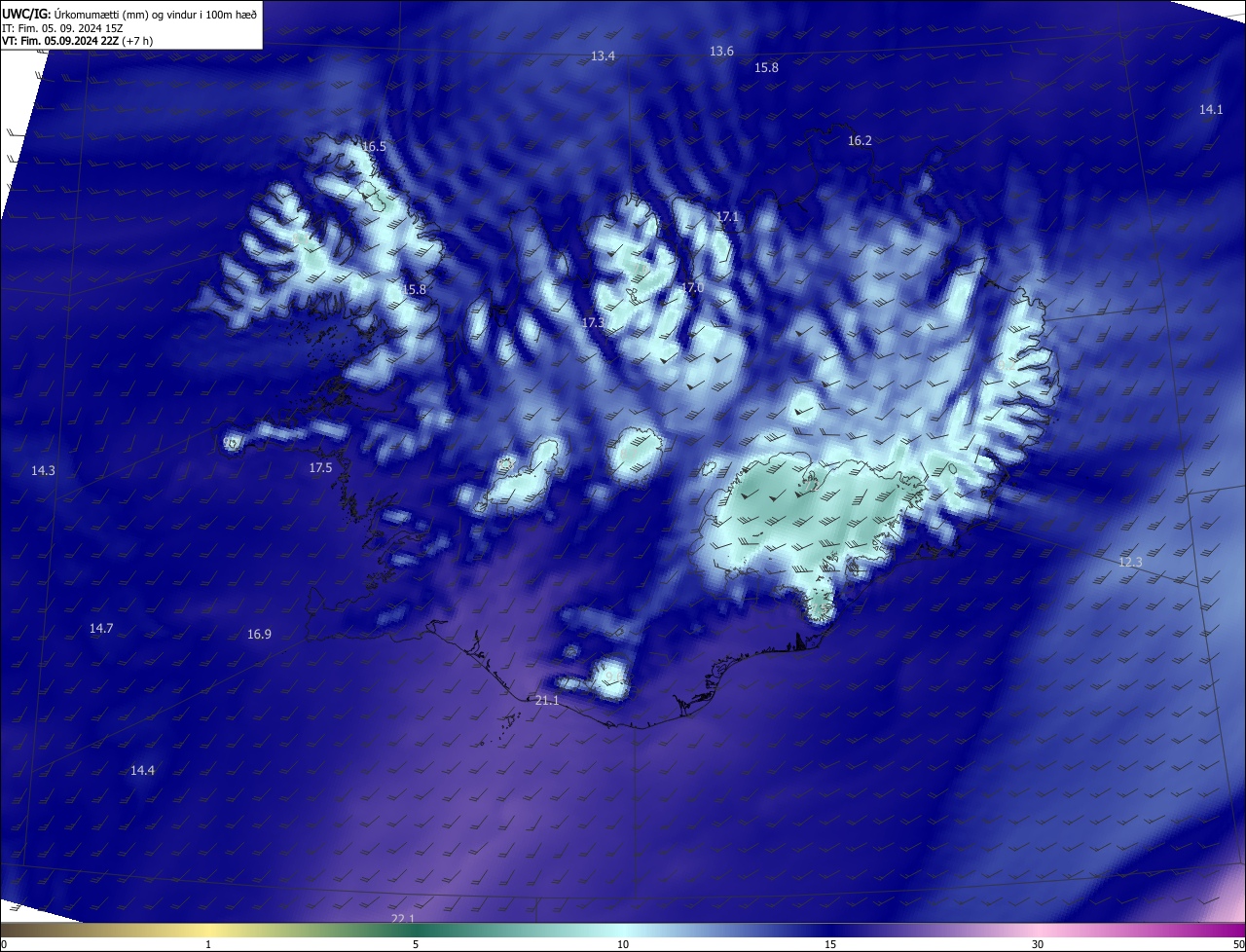Click the 14.7 wind value label

(x=101, y=628)
